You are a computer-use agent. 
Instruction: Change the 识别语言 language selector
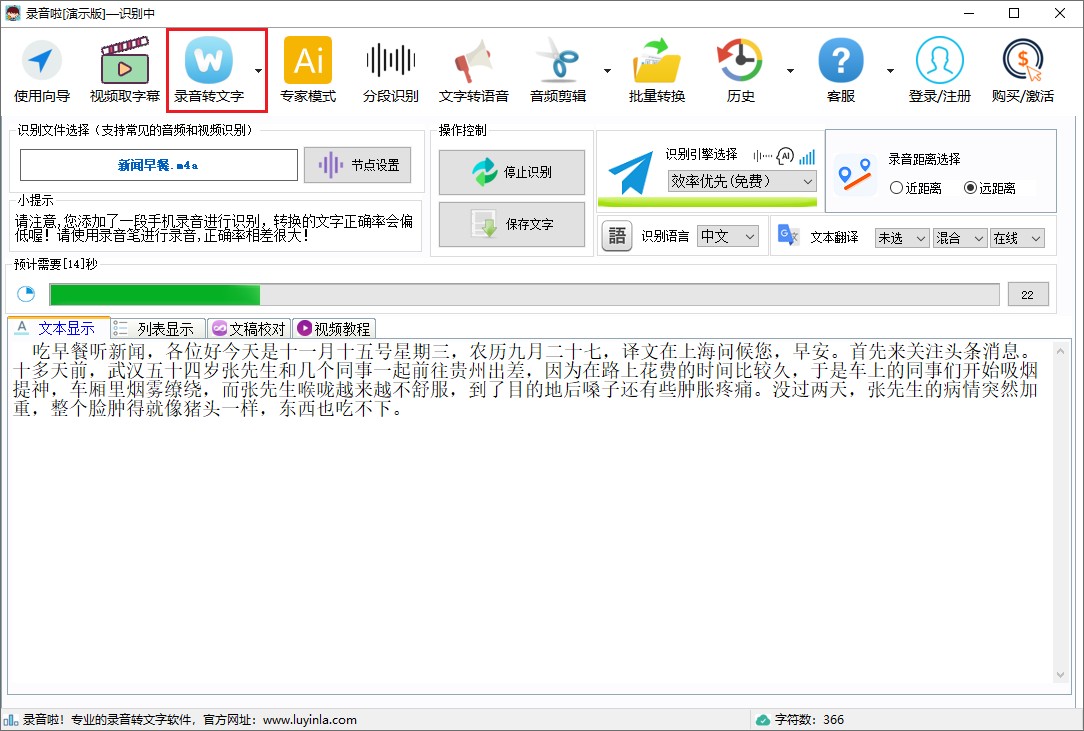[x=727, y=236]
